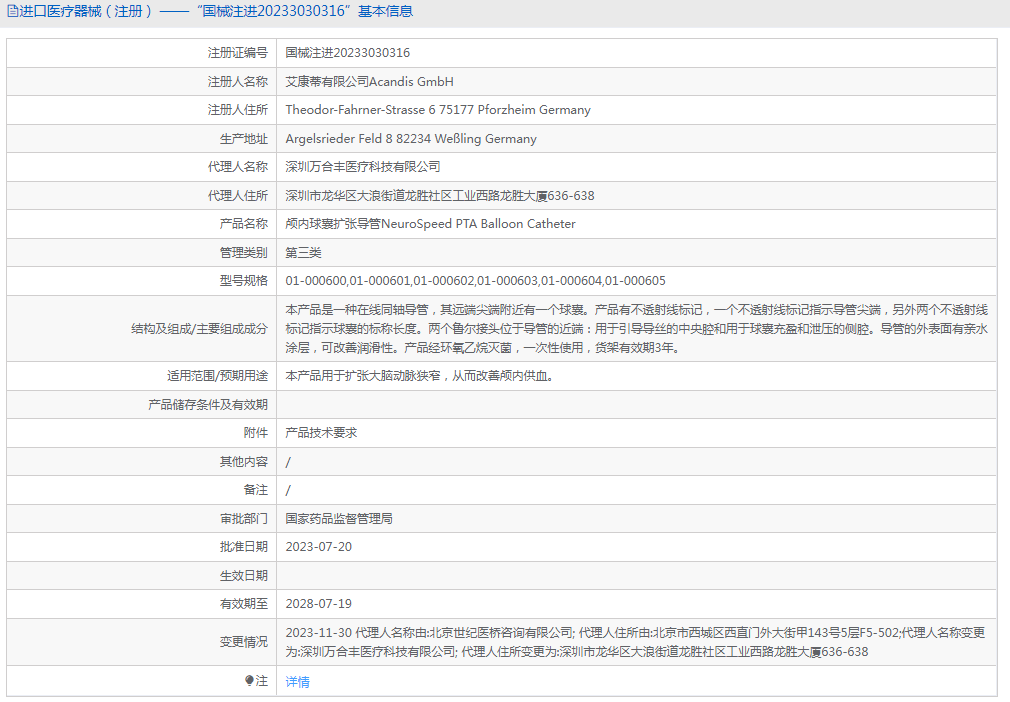This screenshot has width=1010, height=702.
Task: Click the 备注 label
Action: (x=256, y=490)
